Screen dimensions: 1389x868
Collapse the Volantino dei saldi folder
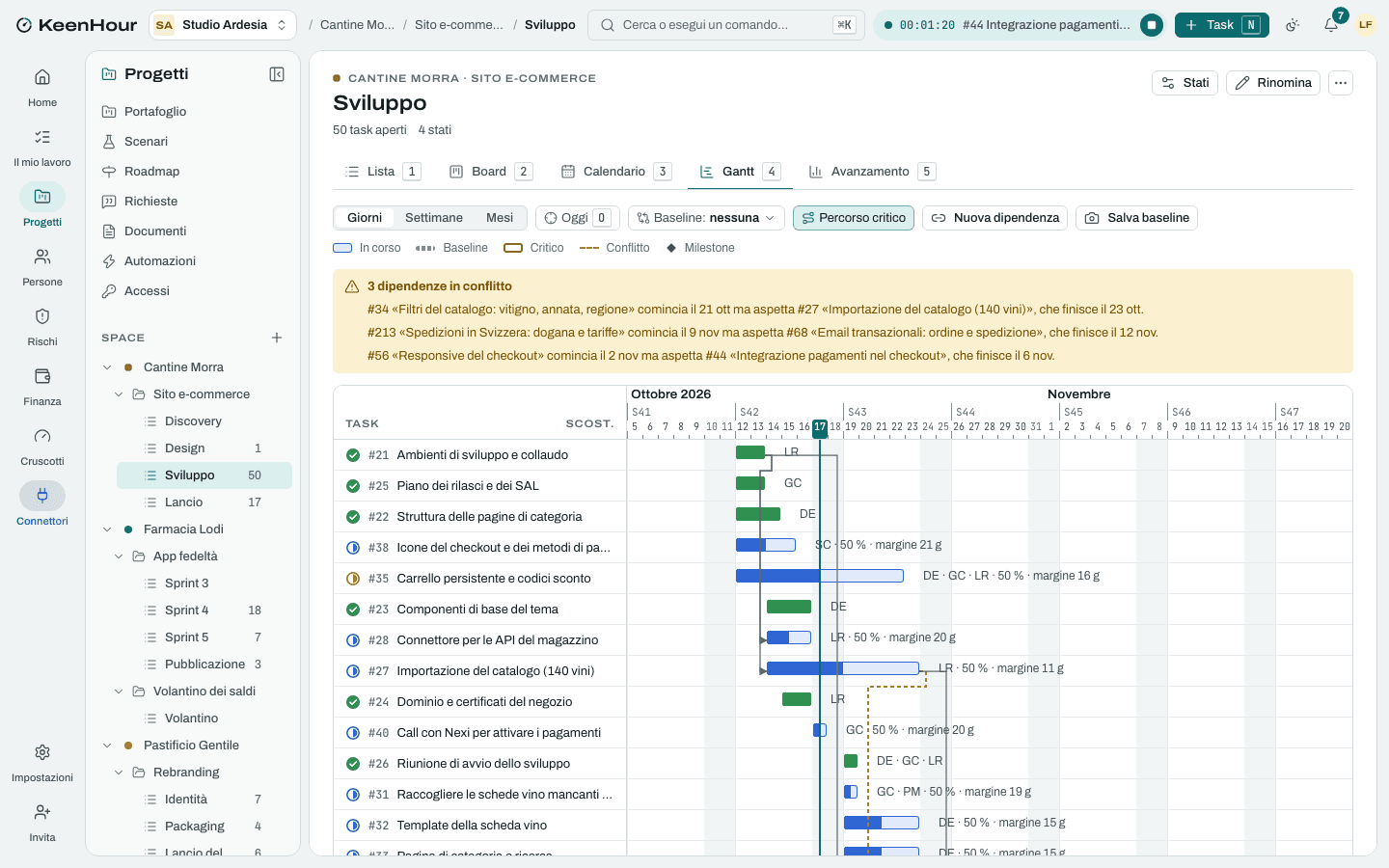(x=119, y=692)
